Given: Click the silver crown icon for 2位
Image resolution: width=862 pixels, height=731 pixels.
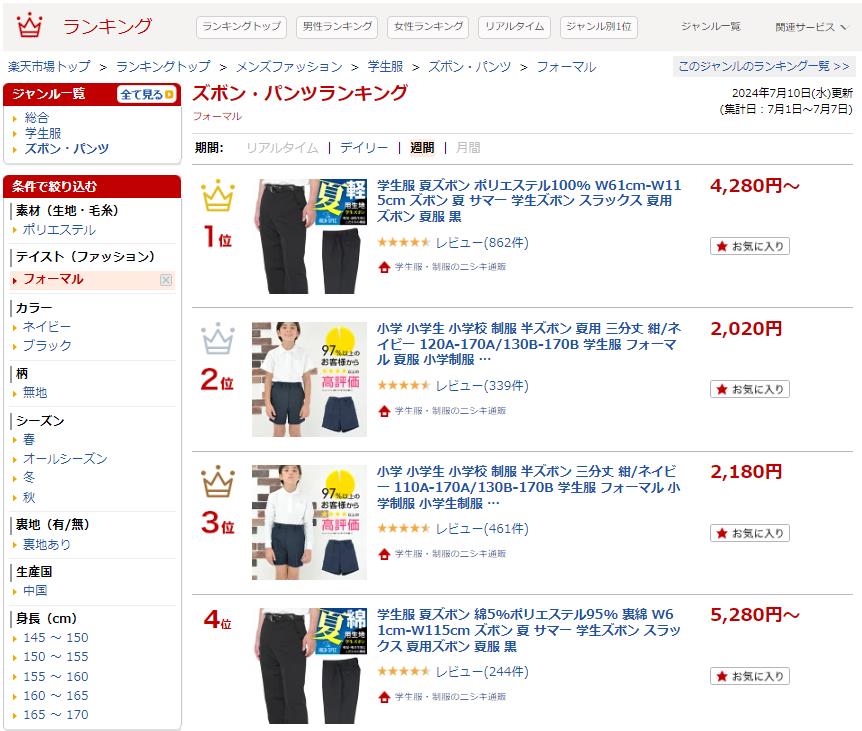Looking at the screenshot, I should tap(218, 338).
